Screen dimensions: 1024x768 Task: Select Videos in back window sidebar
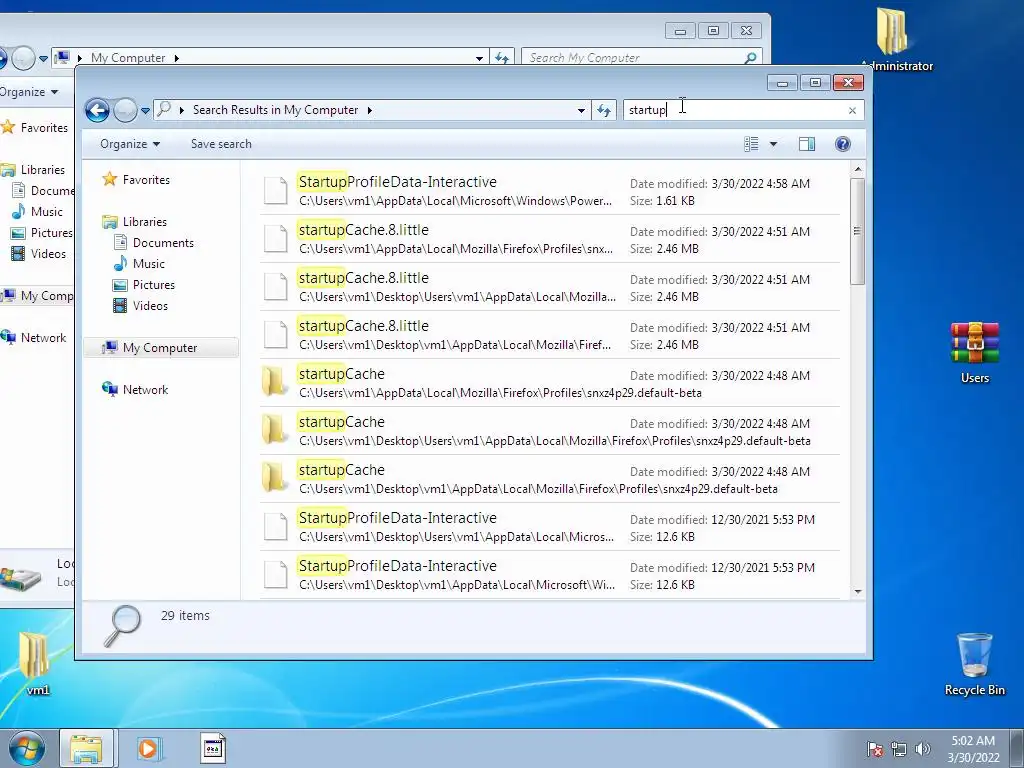click(x=39, y=253)
